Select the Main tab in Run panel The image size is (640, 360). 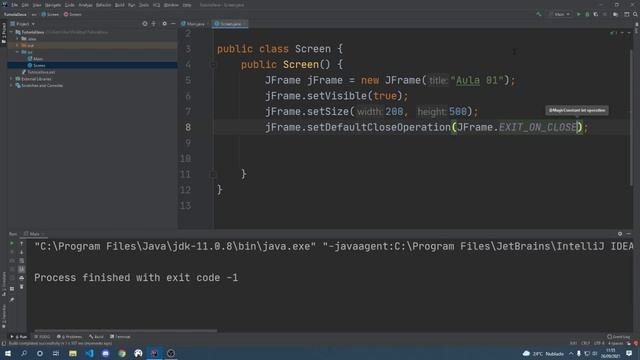34,234
